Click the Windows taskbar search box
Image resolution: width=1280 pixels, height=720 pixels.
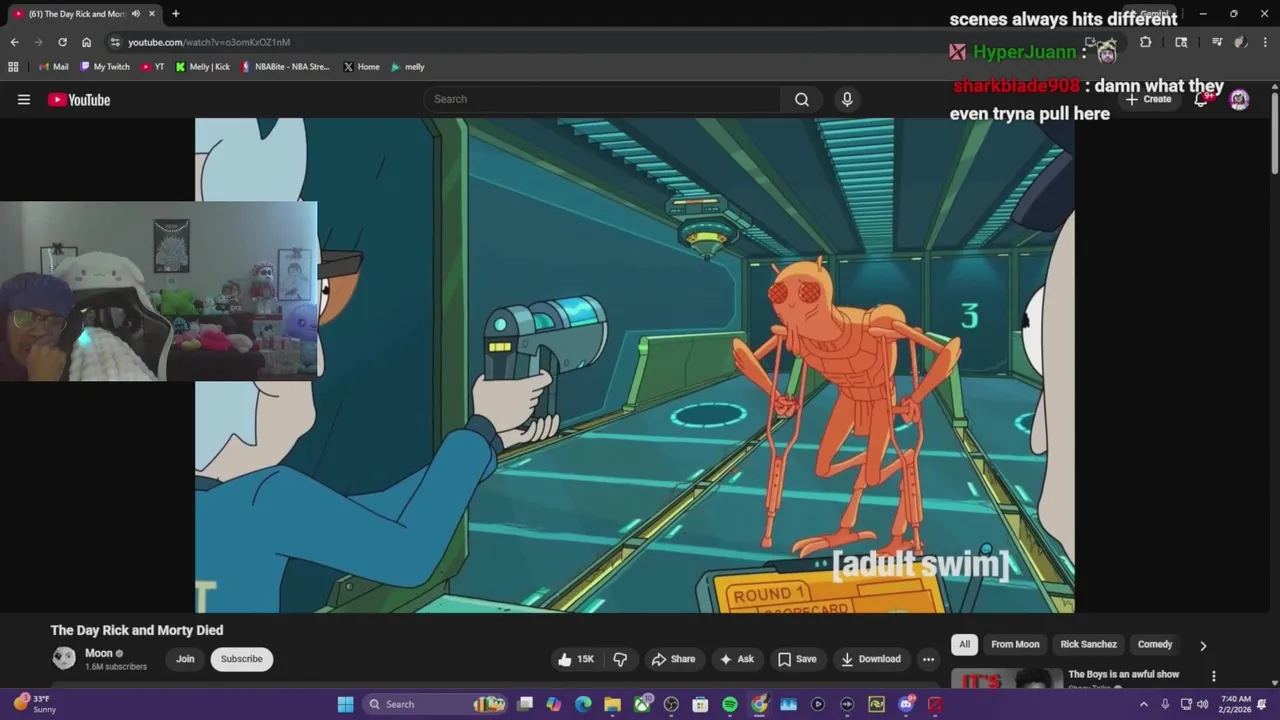(434, 704)
